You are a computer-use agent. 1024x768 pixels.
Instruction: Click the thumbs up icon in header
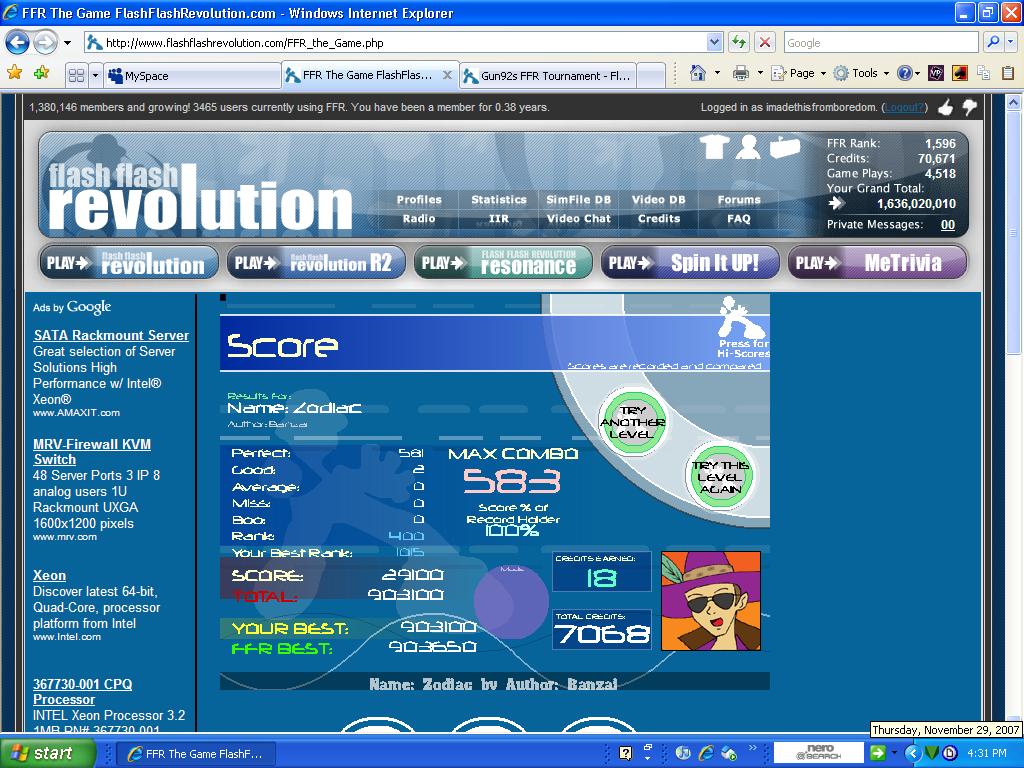pos(945,107)
